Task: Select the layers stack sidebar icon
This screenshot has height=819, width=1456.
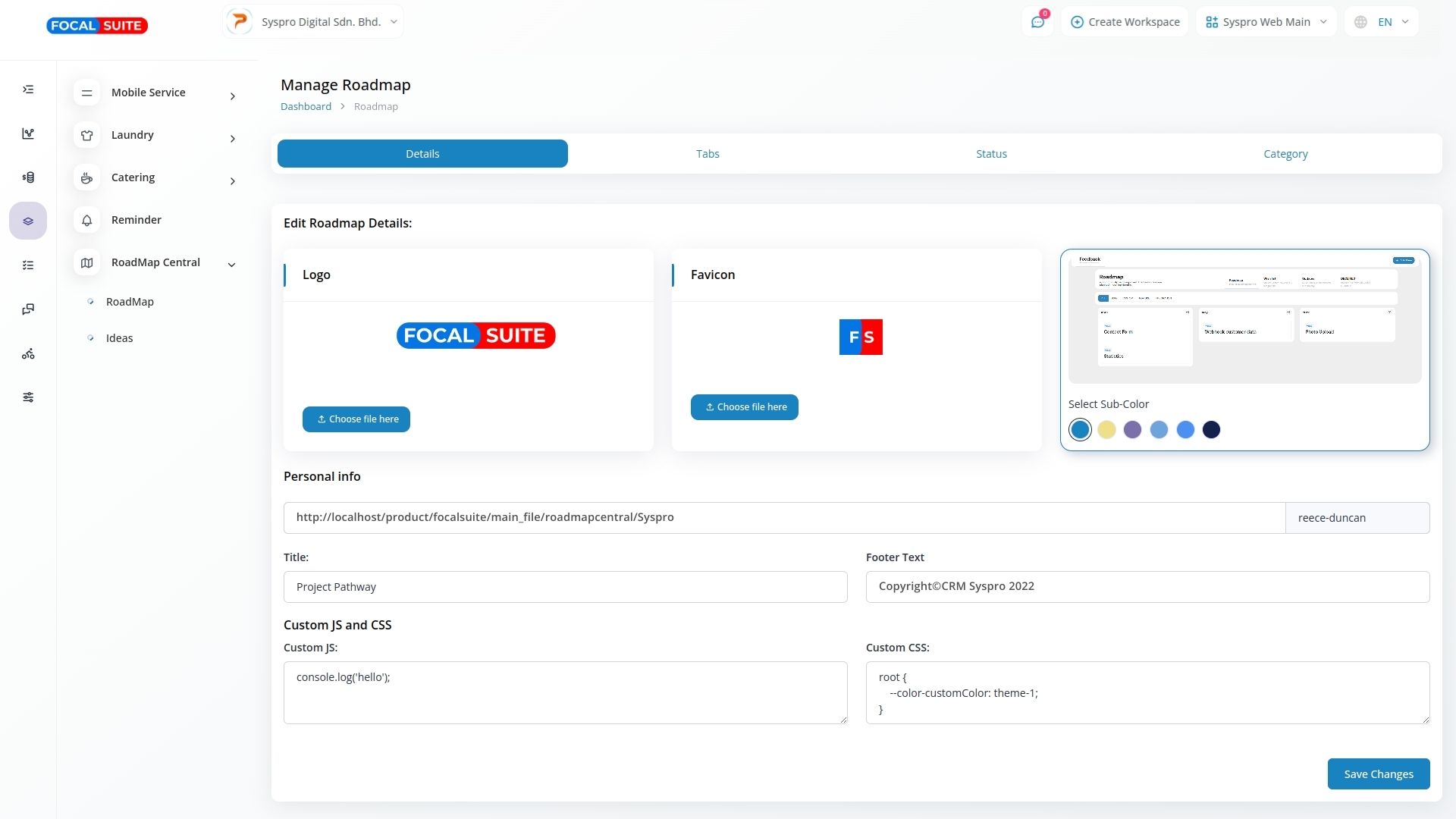Action: click(28, 221)
